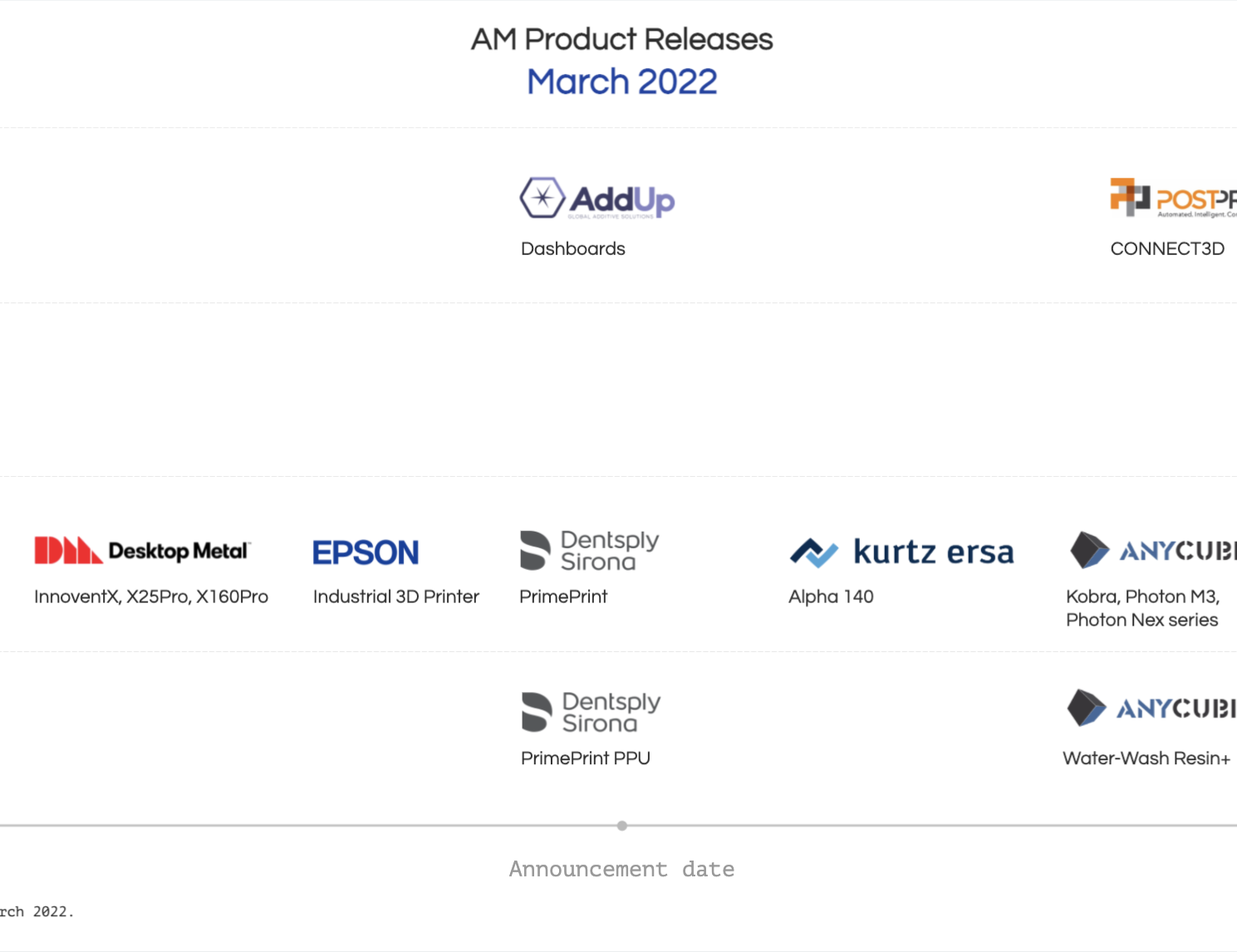The height and width of the screenshot is (952, 1237).
Task: Open the Dashboards release entry
Action: (x=572, y=248)
